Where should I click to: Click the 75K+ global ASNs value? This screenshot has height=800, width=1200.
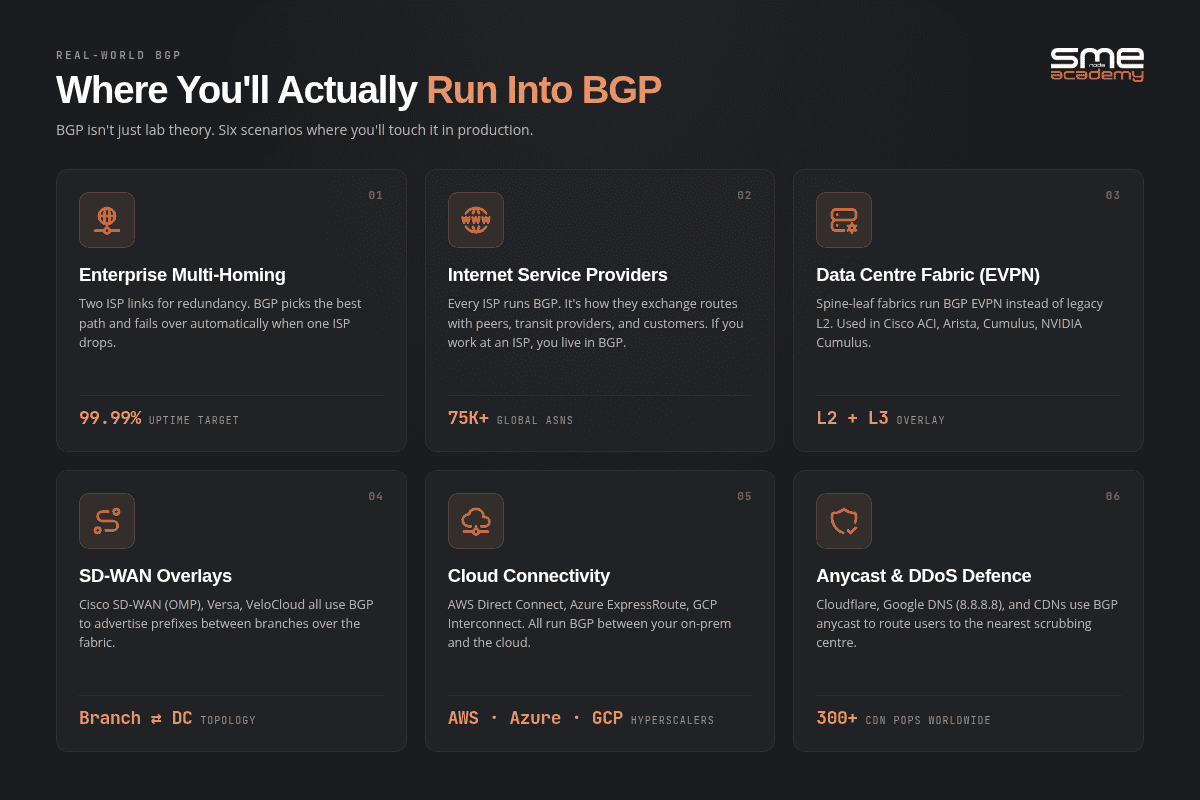pos(468,418)
